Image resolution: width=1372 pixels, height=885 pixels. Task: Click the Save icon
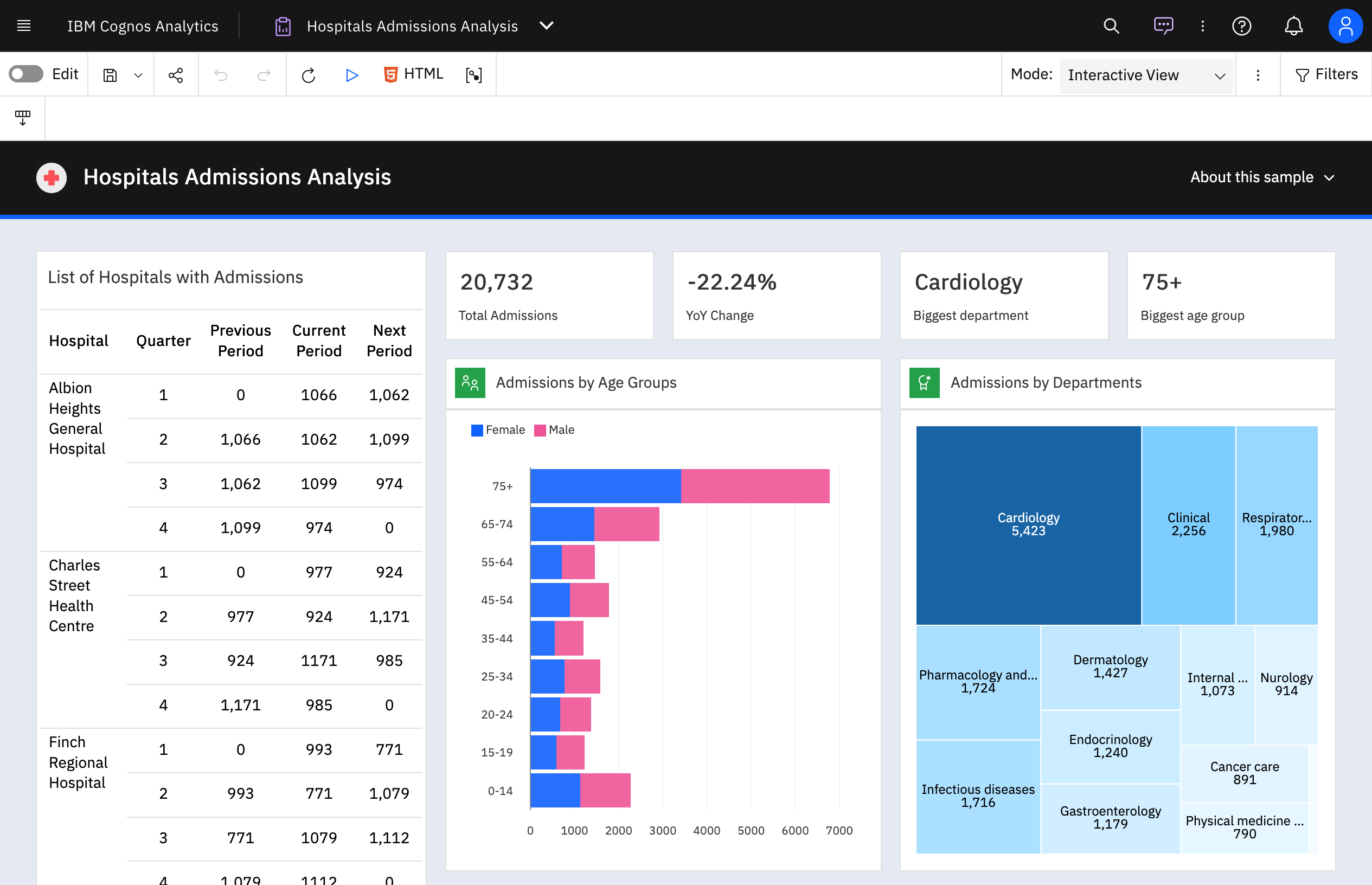click(110, 75)
